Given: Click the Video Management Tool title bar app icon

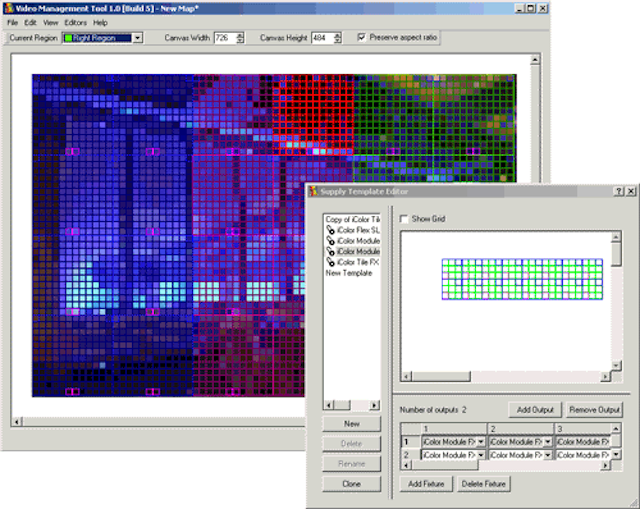Looking at the screenshot, I should coord(9,8).
